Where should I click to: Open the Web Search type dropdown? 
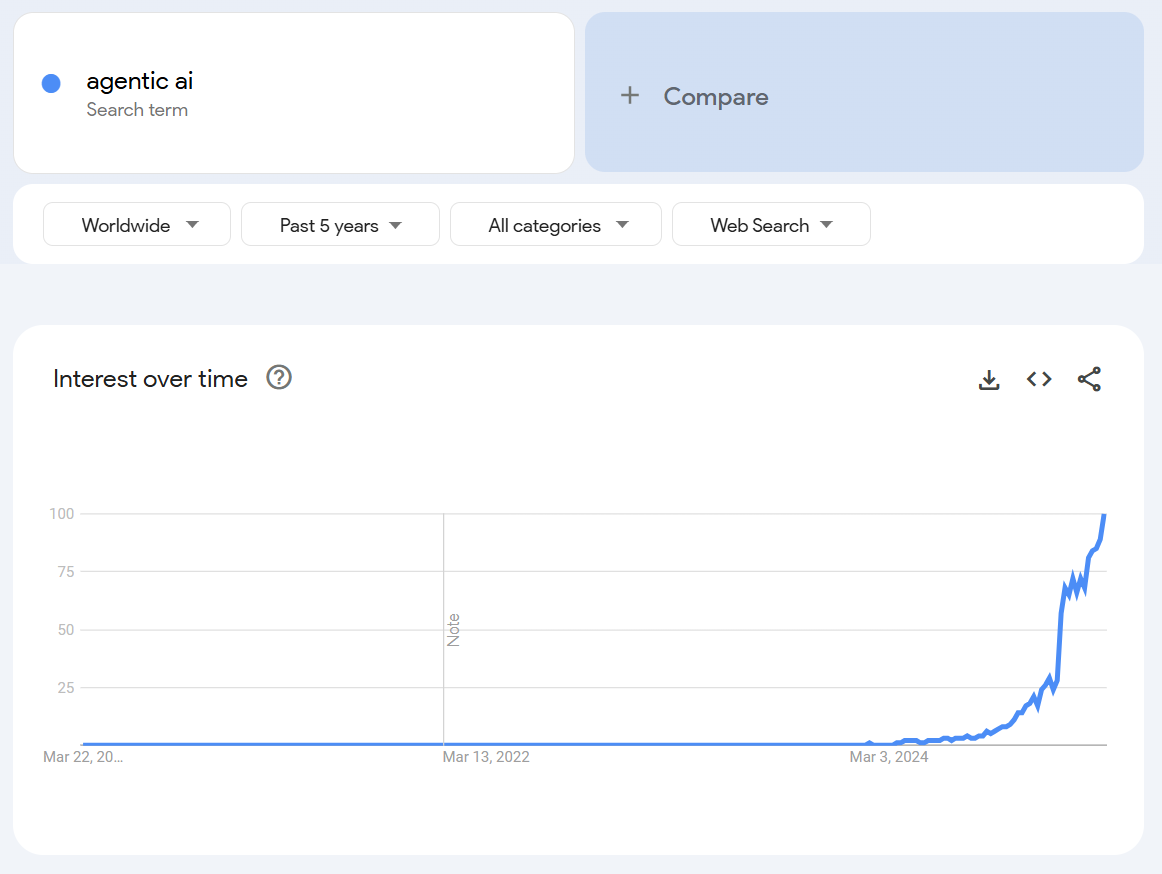tap(771, 224)
